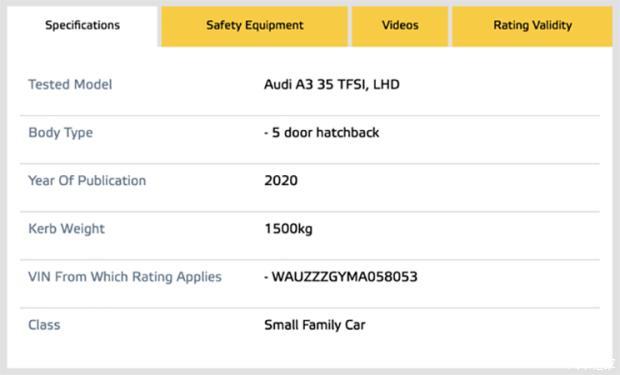Image resolution: width=620 pixels, height=375 pixels.
Task: Click the Body Type row
Action: [x=310, y=140]
